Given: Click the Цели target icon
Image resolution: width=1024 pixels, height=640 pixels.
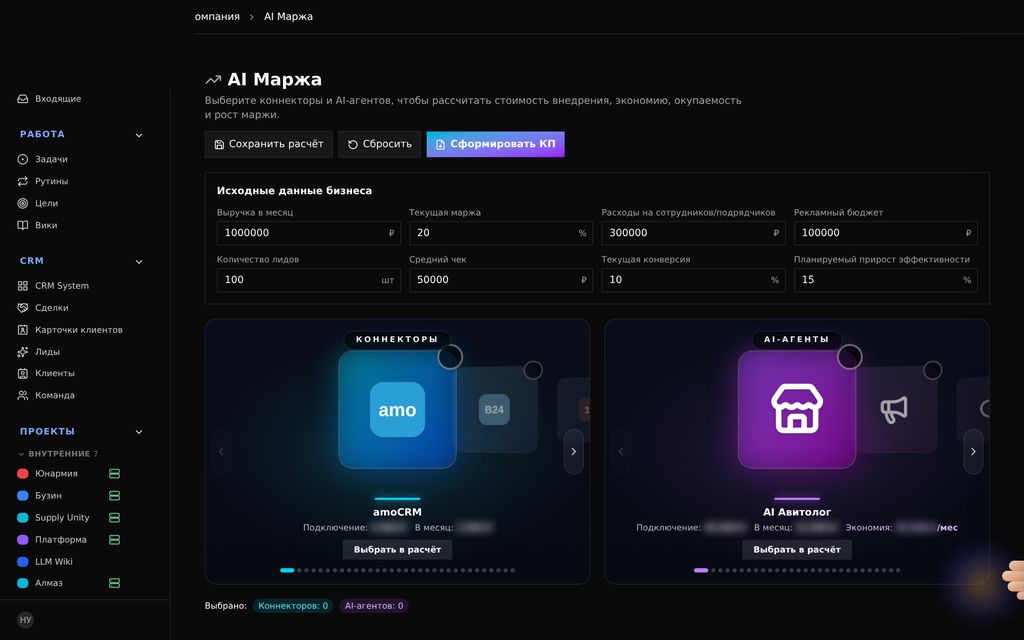Looking at the screenshot, I should [23, 203].
